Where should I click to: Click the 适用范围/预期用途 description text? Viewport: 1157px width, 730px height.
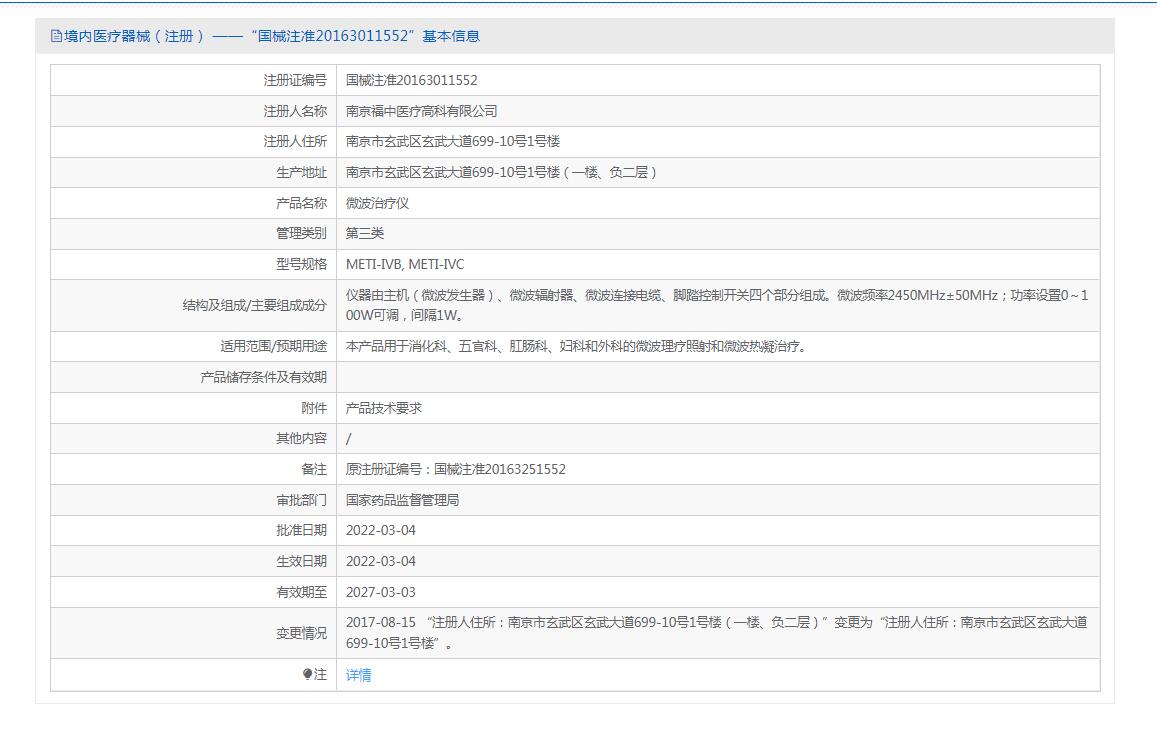tap(576, 346)
